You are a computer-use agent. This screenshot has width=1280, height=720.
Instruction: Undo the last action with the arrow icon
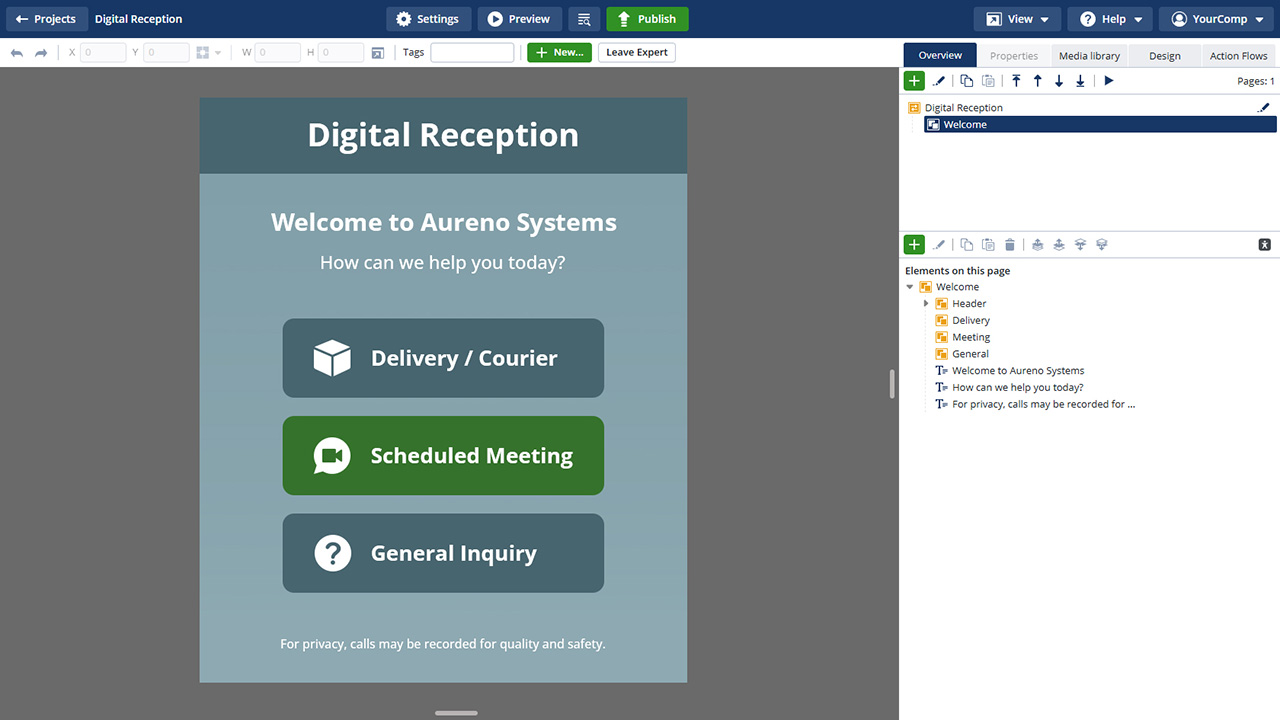tap(16, 52)
